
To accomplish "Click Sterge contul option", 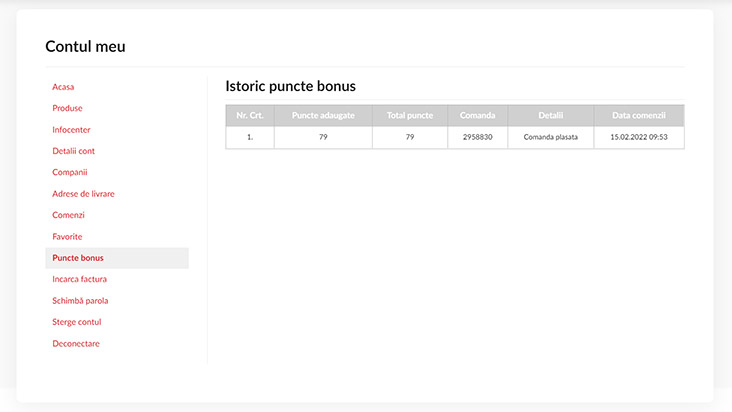I will point(77,322).
